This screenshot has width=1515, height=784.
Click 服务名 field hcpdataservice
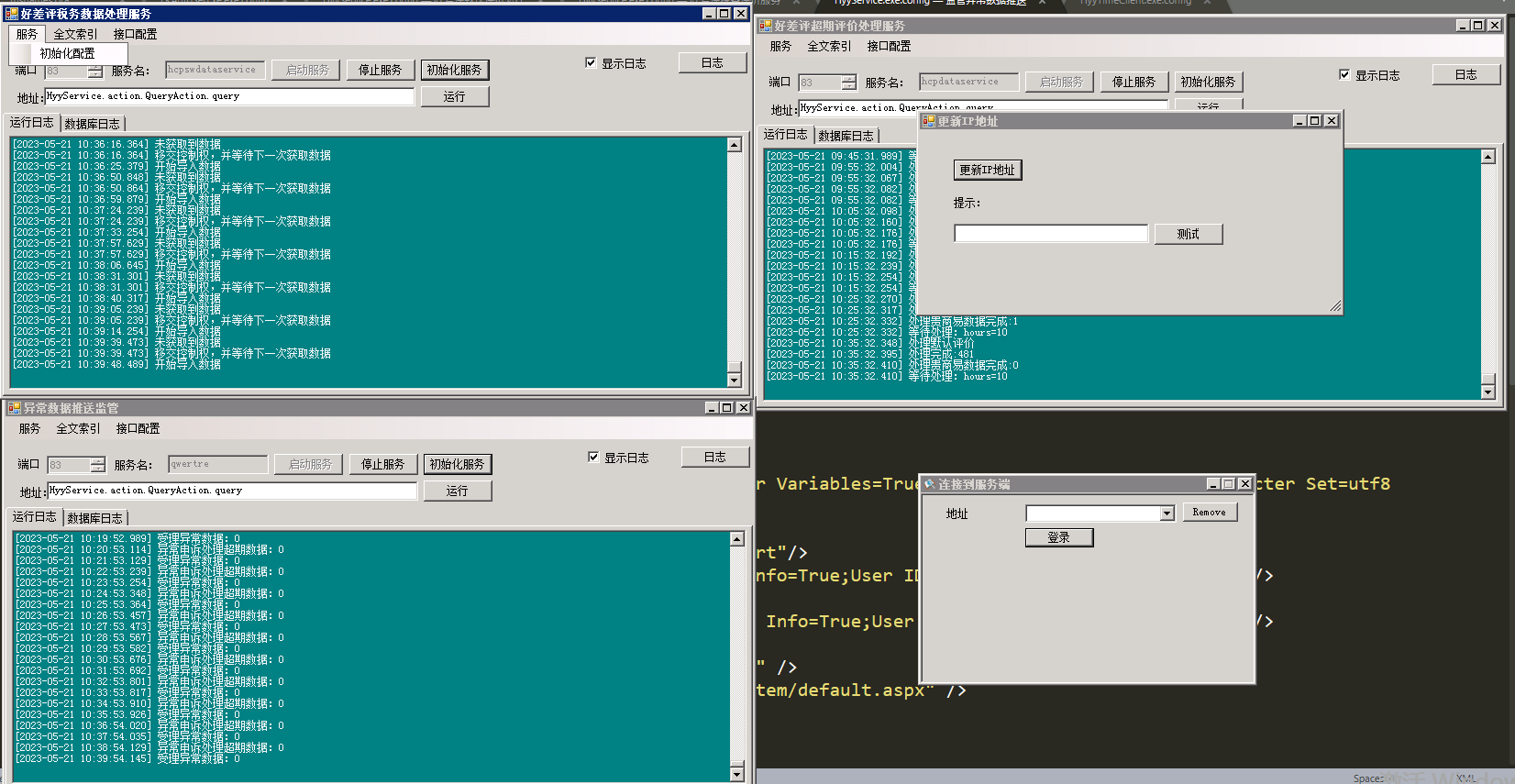coord(969,82)
